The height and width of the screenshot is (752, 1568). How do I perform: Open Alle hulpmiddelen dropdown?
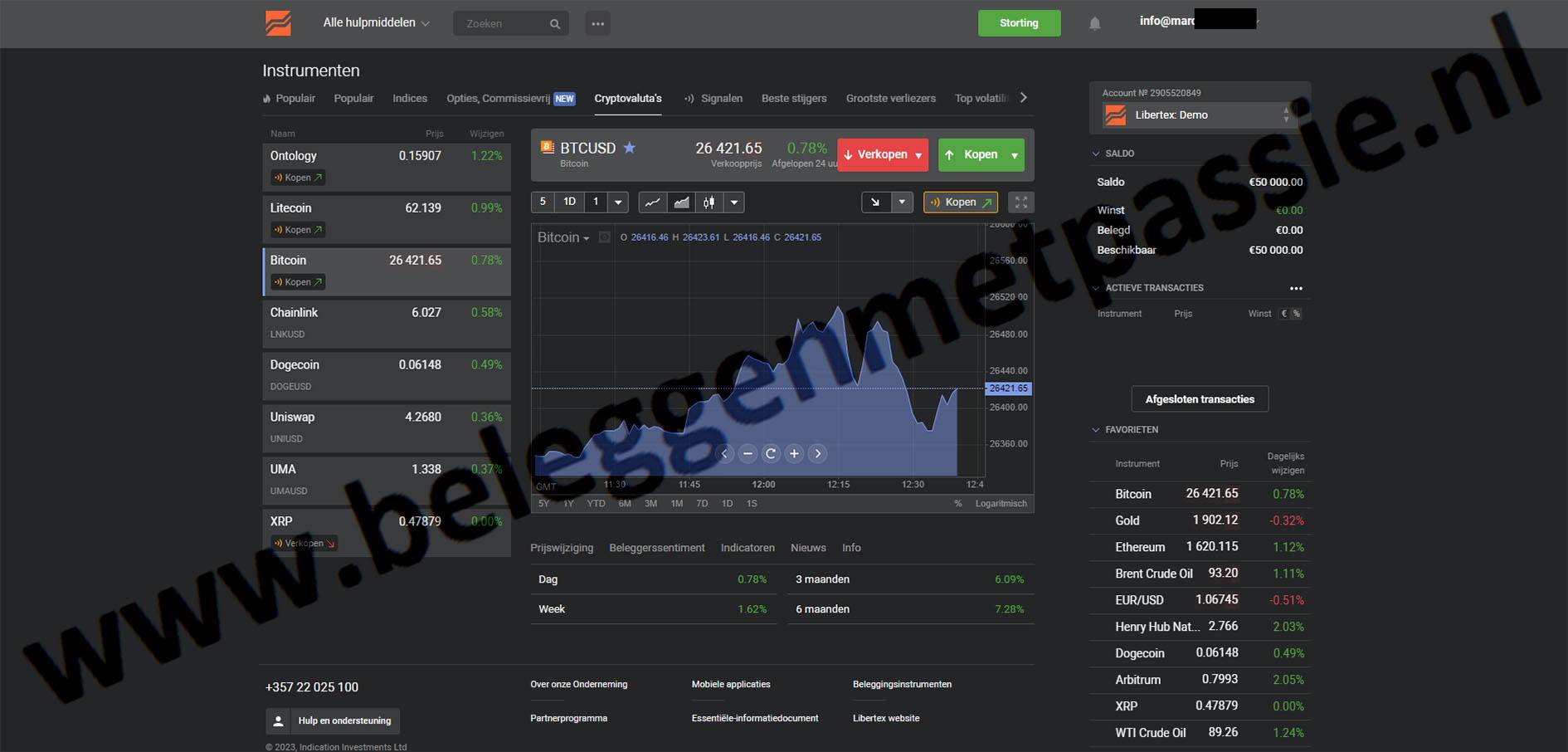376,23
